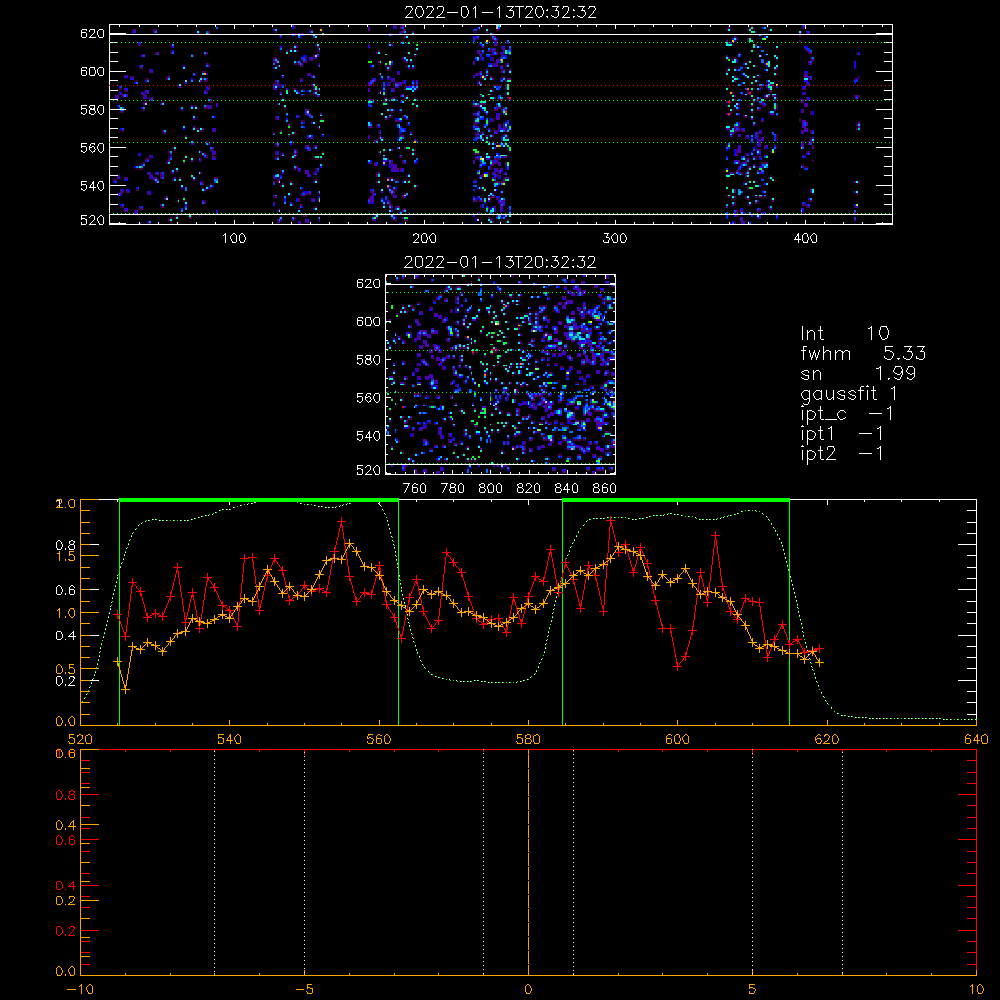This screenshot has width=1000, height=1000.
Task: Click the orange '0.5' y-axis label in profile plot
Action: [x=66, y=669]
